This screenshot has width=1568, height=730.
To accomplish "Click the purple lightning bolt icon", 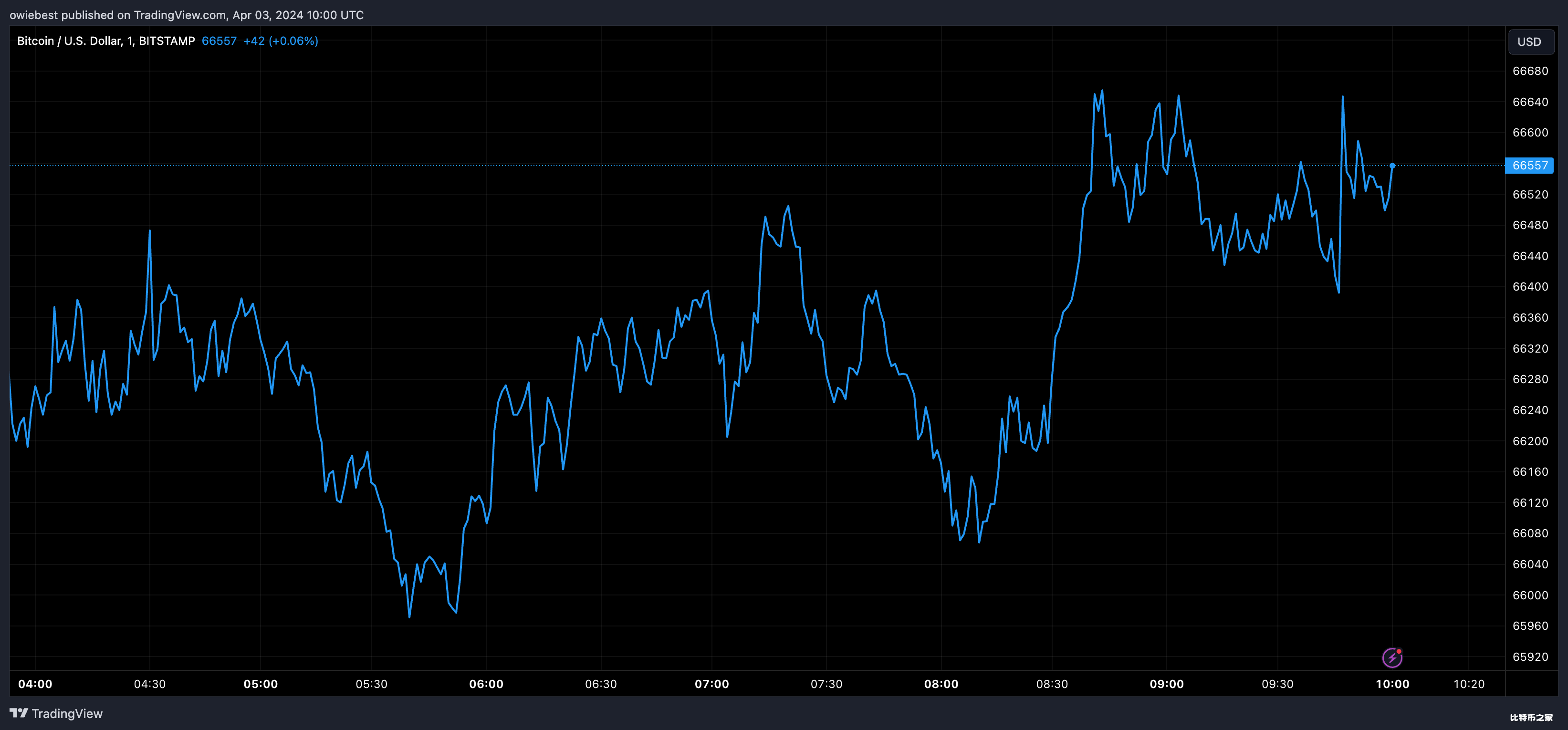I will coord(1392,657).
